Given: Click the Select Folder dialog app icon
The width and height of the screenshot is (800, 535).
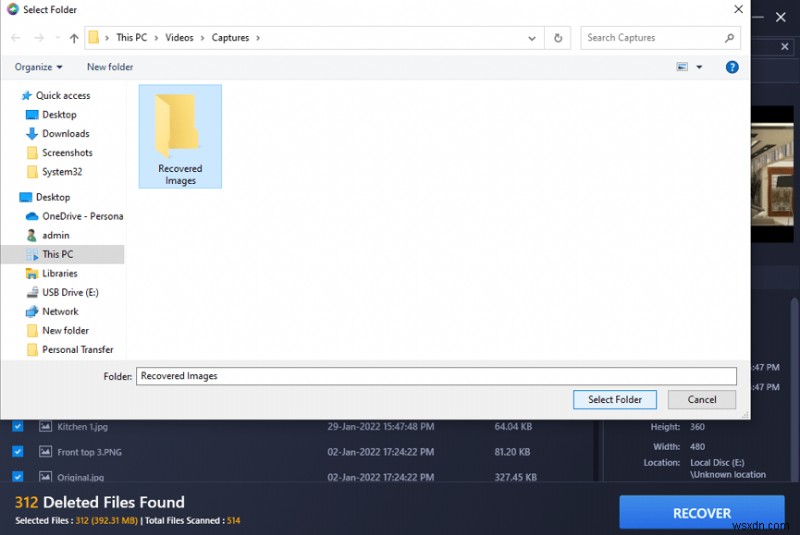Looking at the screenshot, I should pos(13,9).
